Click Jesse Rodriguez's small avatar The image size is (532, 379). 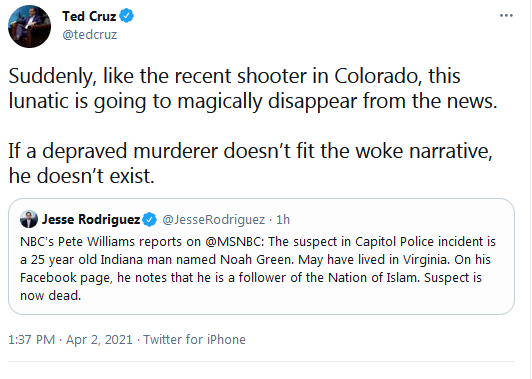[29, 219]
